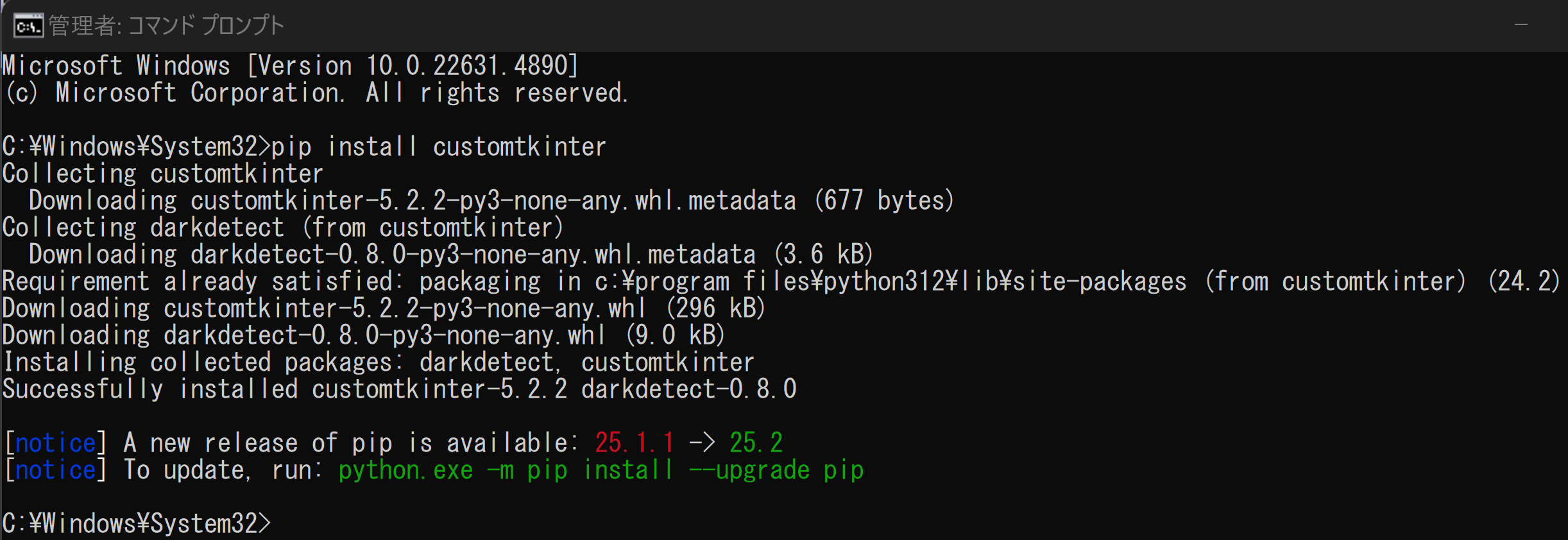
Task: Click the 'Successfully installed' result line
Action: pyautogui.click(x=400, y=389)
